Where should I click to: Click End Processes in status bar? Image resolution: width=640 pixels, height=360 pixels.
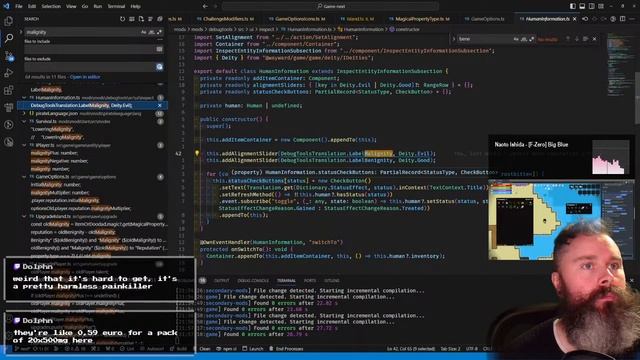286,349
